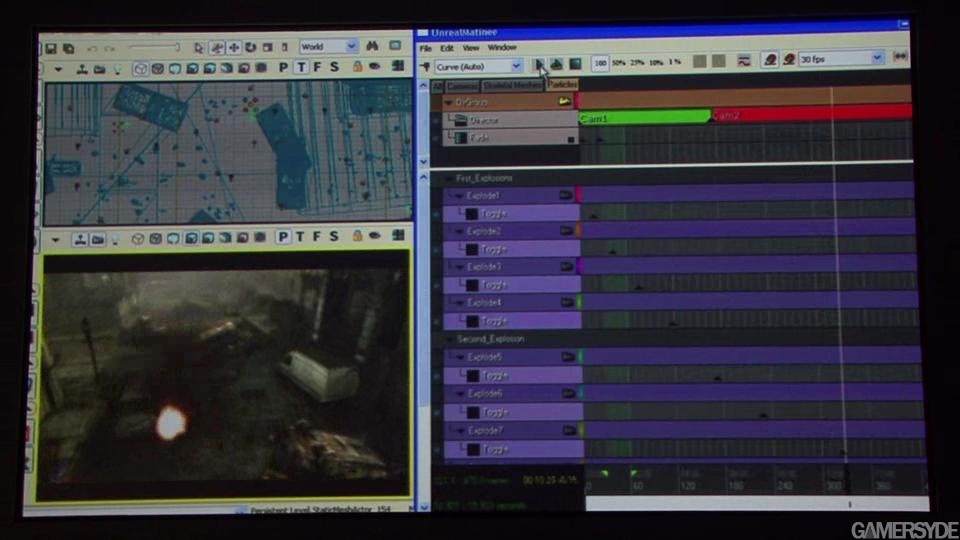960x540 pixels.
Task: Click the grid layout icon at the top viewport toolbar's end
Action: (399, 66)
